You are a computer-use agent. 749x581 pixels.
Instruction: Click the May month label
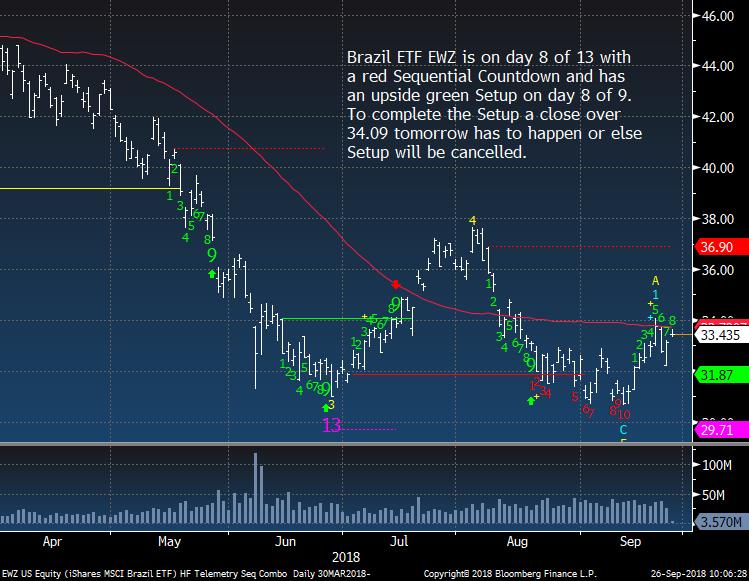tap(169, 542)
